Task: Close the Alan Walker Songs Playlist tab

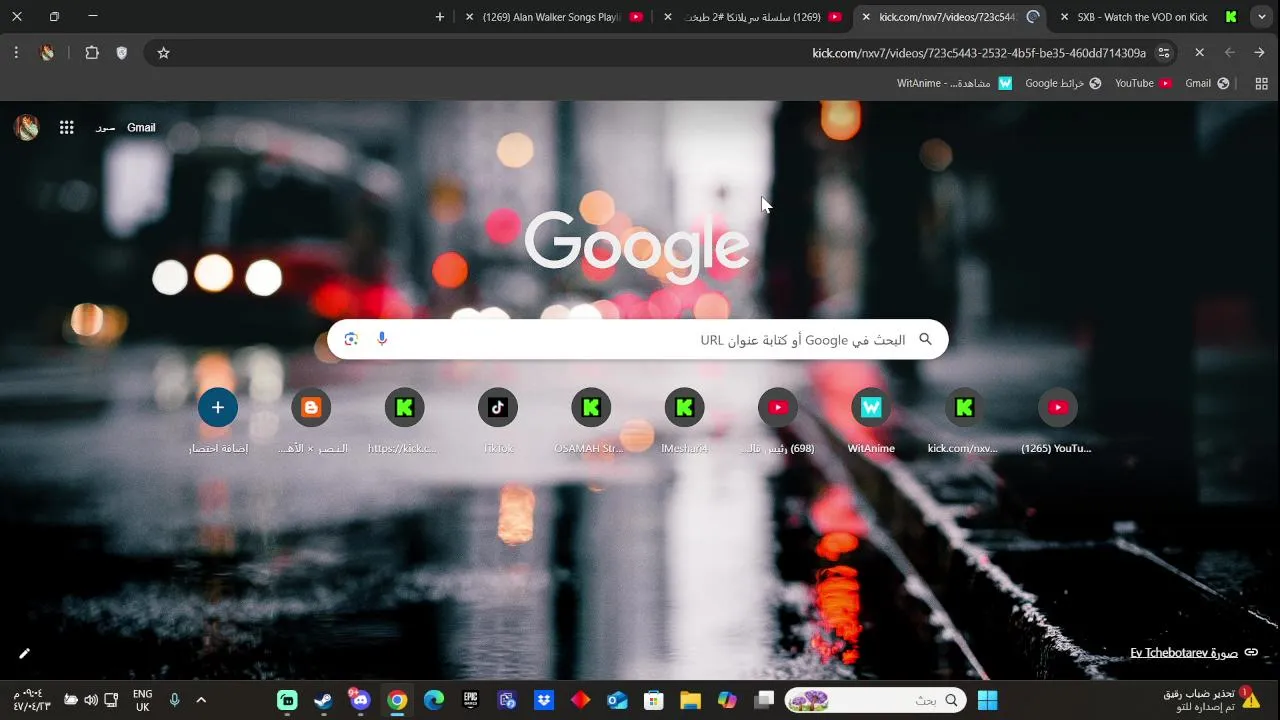Action: (469, 17)
